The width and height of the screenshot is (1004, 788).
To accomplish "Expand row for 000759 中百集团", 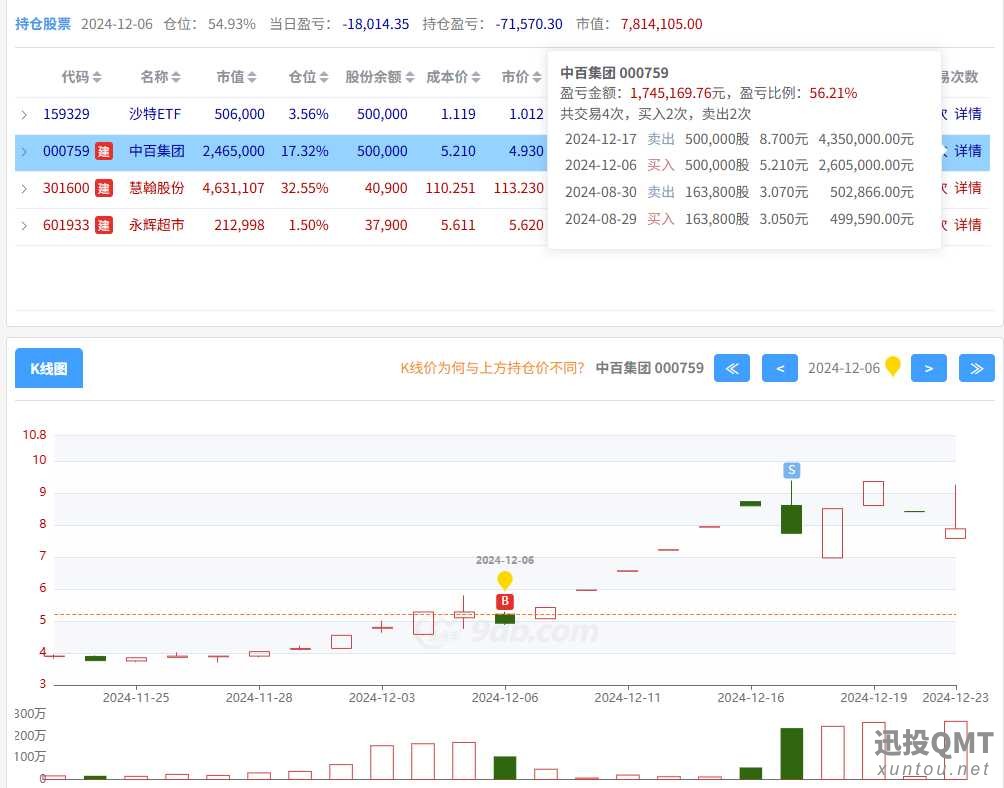I will [x=24, y=152].
